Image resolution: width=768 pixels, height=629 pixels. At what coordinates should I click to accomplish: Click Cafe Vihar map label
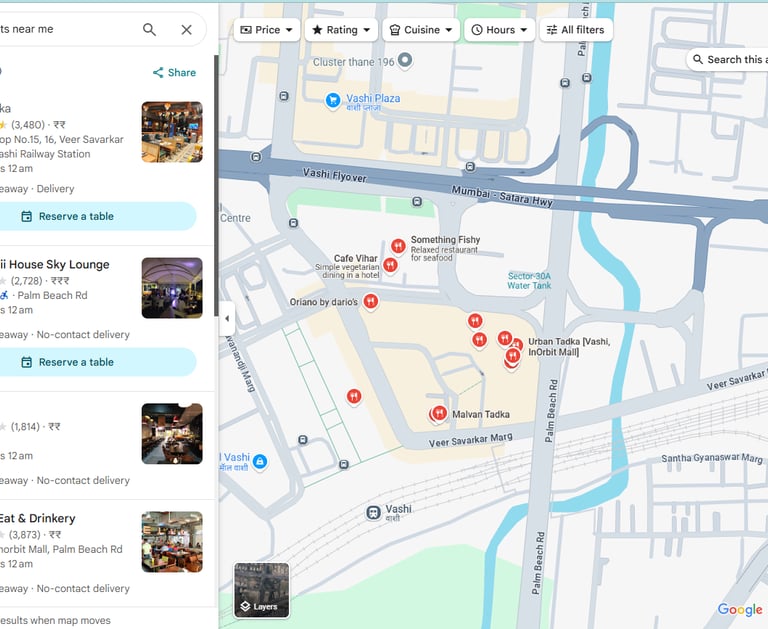click(x=356, y=258)
